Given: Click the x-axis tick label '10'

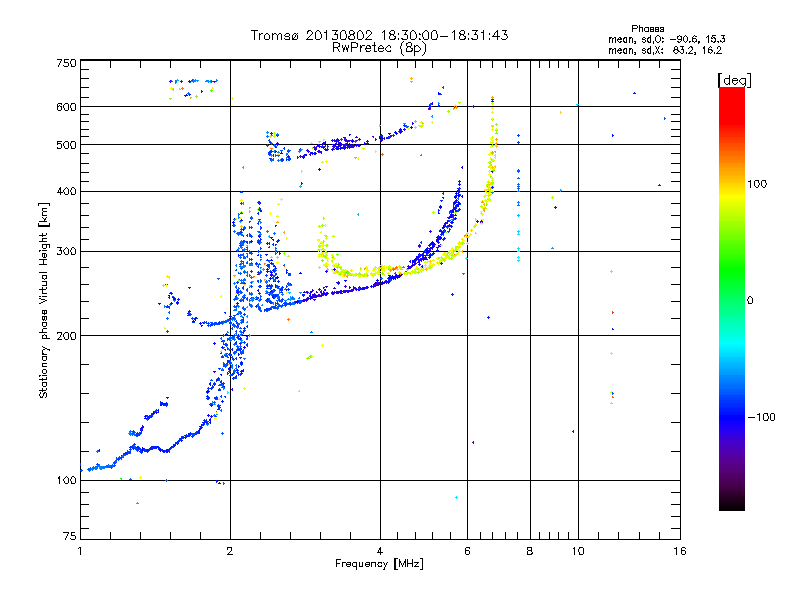Looking at the screenshot, I should tap(578, 551).
